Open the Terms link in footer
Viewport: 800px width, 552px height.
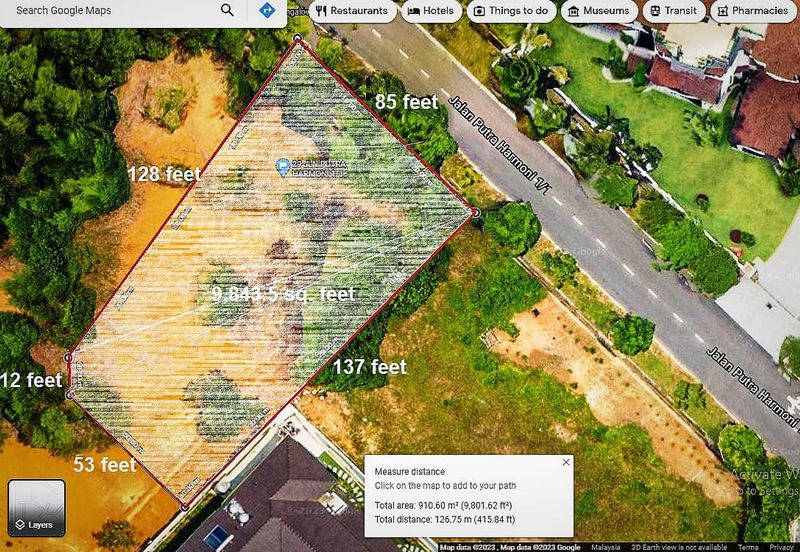click(749, 547)
